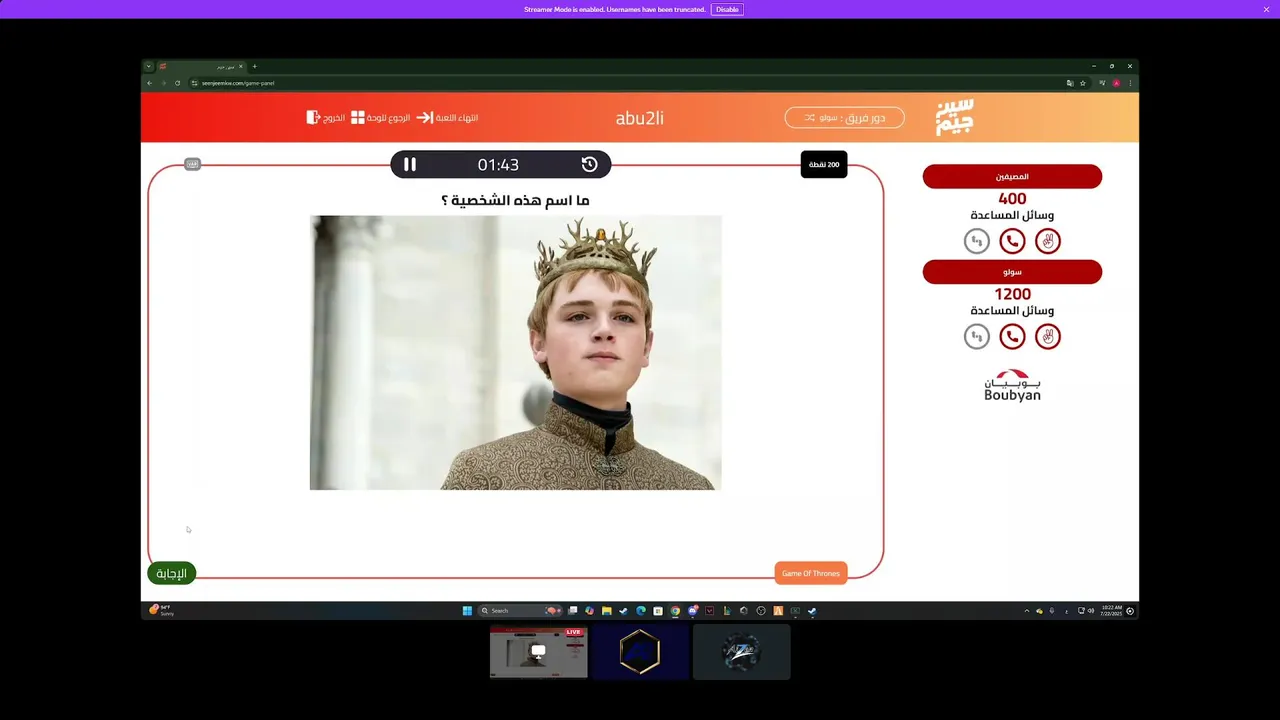
Task: Click the Boubyan sponsor logo
Action: click(x=1012, y=386)
